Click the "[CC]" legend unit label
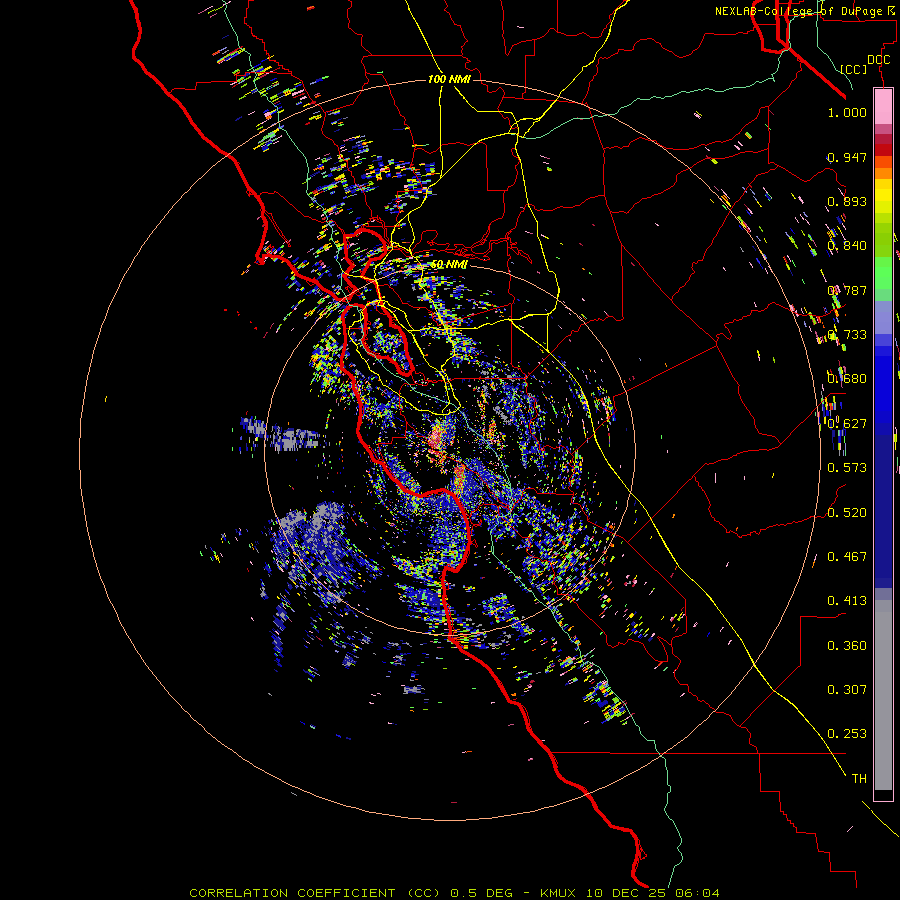Image resolution: width=900 pixels, height=900 pixels. 854,69
